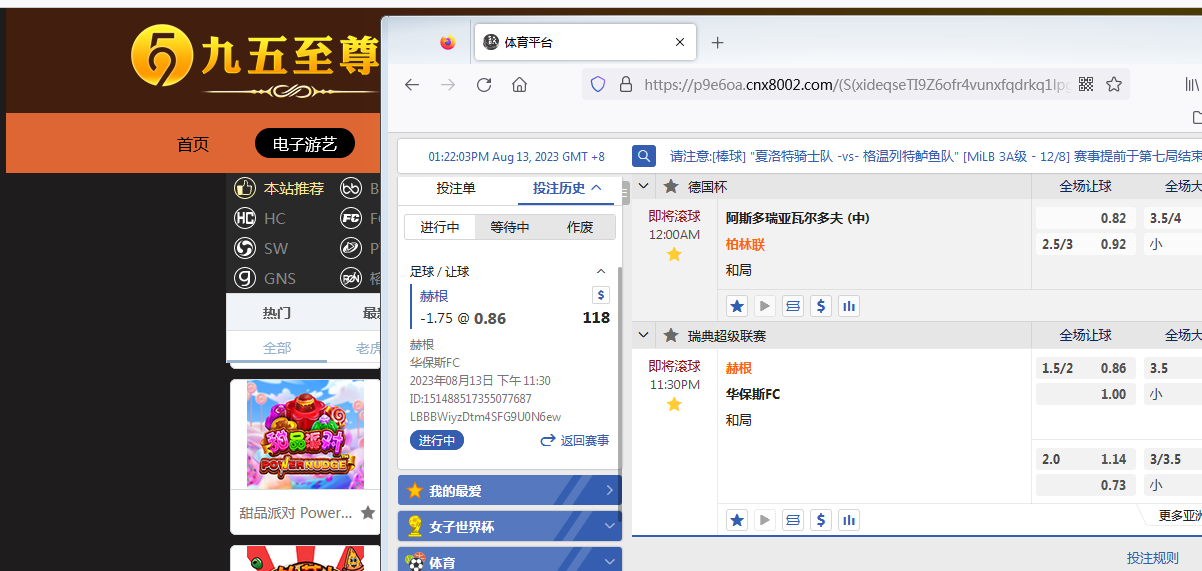Viewport: 1202px width, 571px height.
Task: Click the list icon under the 德国杯 match
Action: 793,306
